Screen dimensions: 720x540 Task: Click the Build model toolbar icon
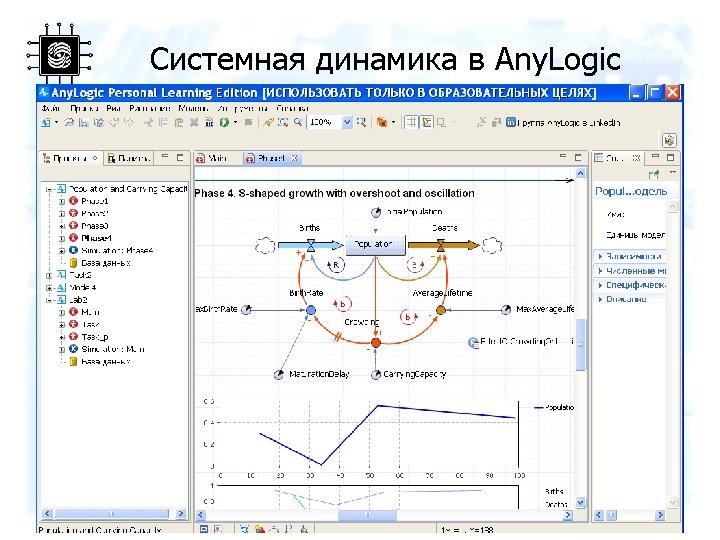tap(209, 123)
